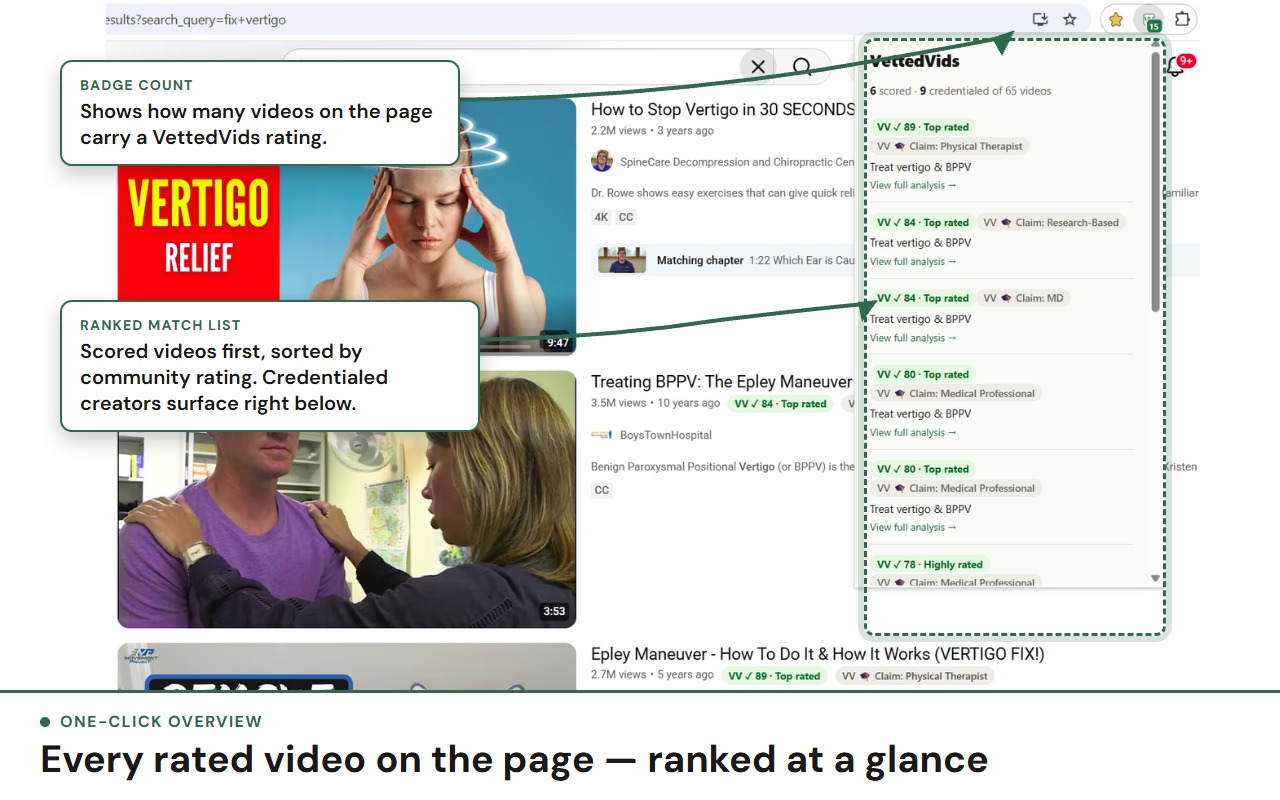The width and height of the screenshot is (1280, 800).
Task: Click '2.7M views • 5 years ago' text
Action: pos(652,675)
